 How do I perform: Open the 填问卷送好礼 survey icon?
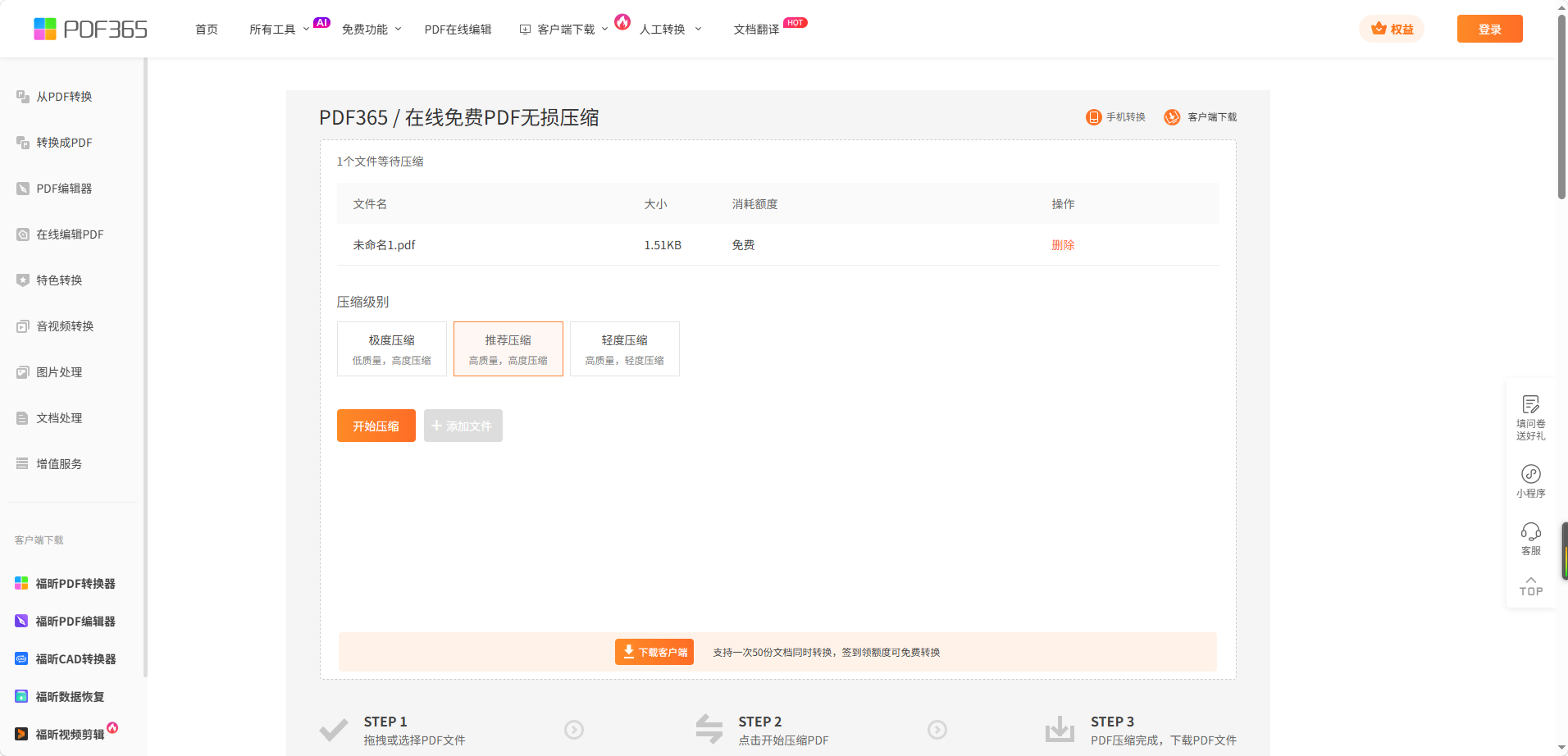pos(1530,404)
